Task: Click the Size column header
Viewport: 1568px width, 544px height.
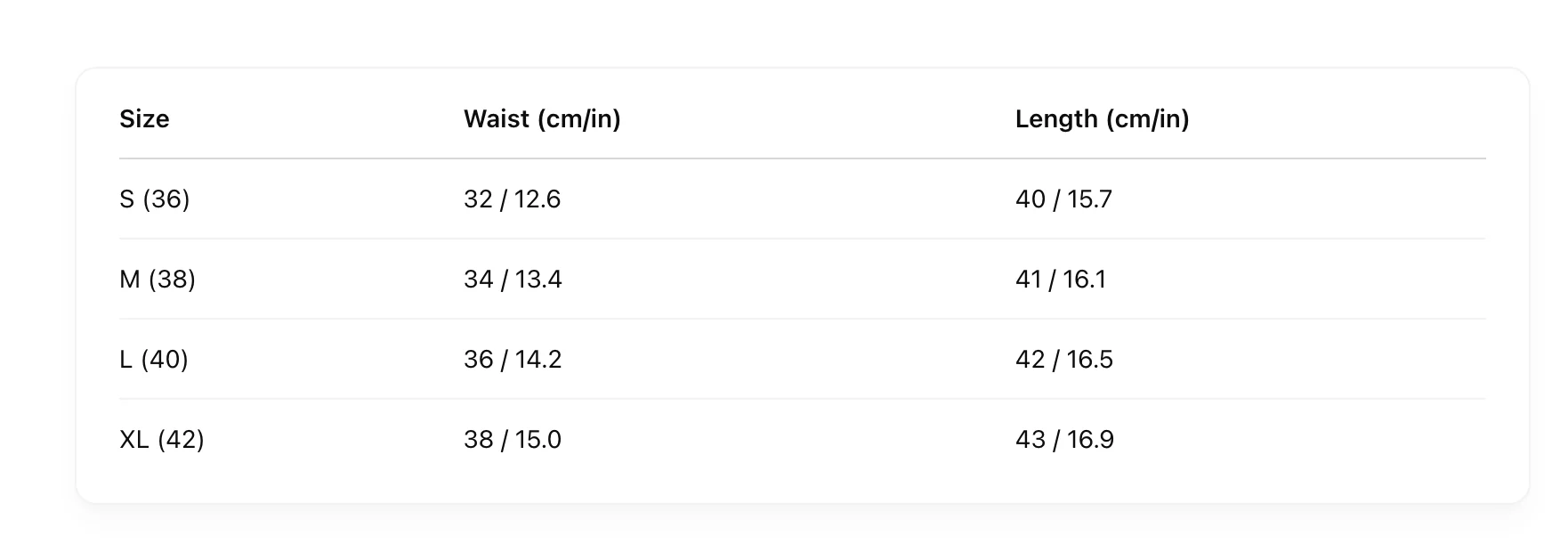Action: click(144, 118)
